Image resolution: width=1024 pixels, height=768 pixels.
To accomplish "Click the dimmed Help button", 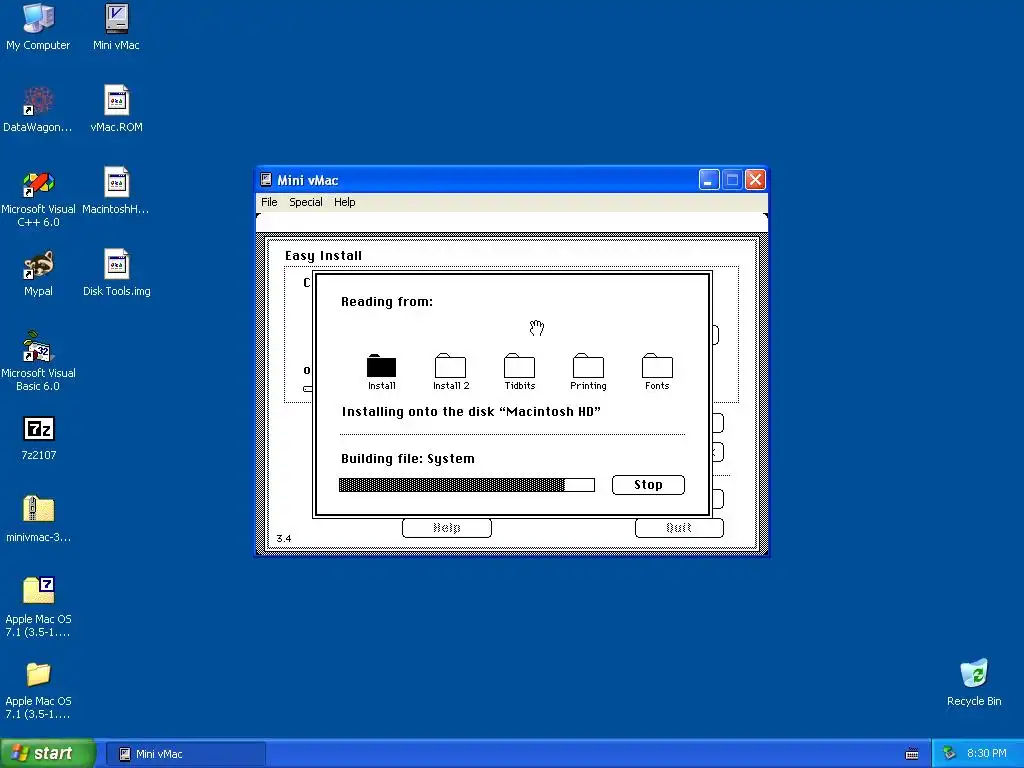I will tap(447, 528).
